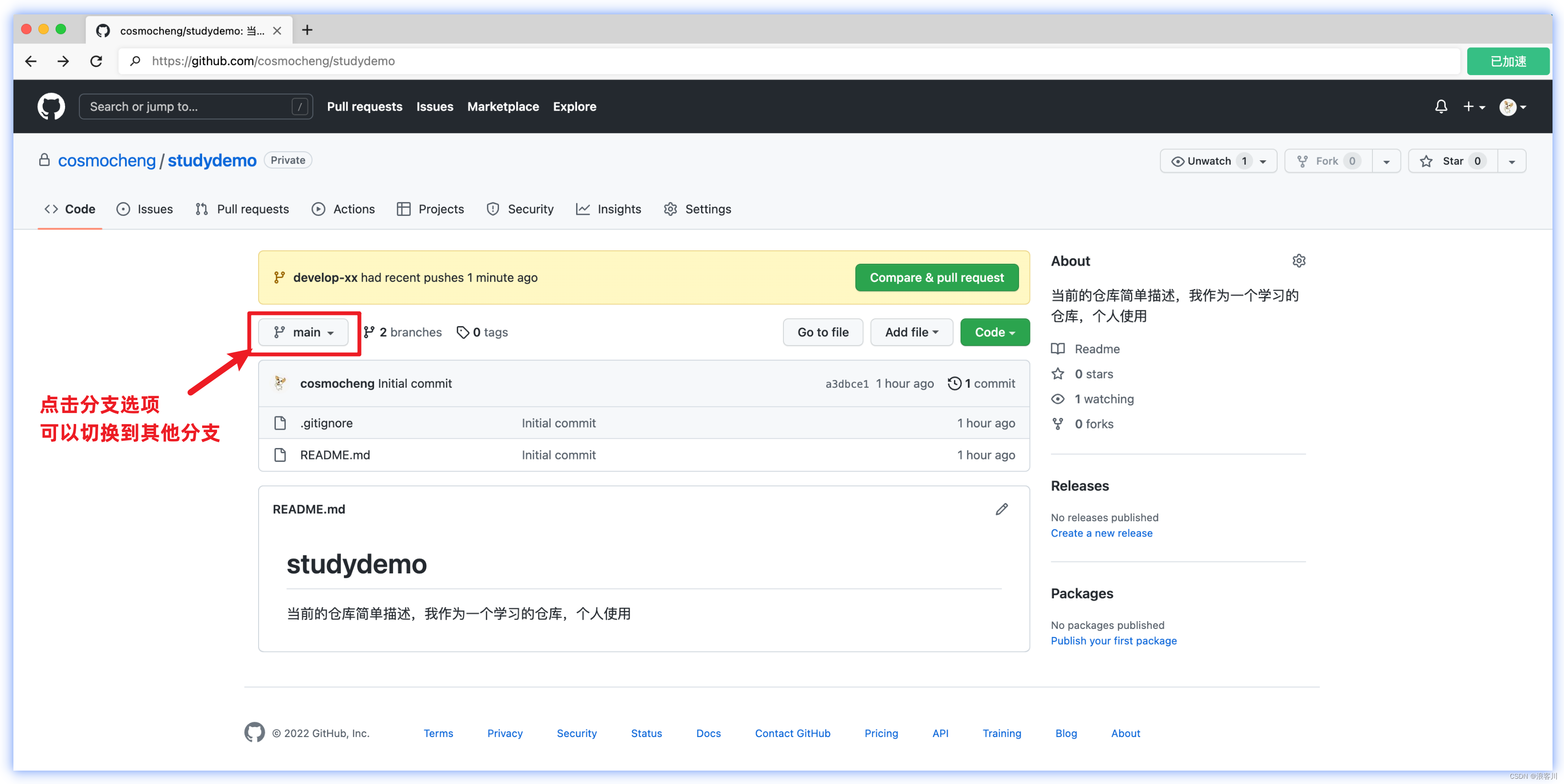
Task: Click Compare & pull request
Action: tap(936, 277)
